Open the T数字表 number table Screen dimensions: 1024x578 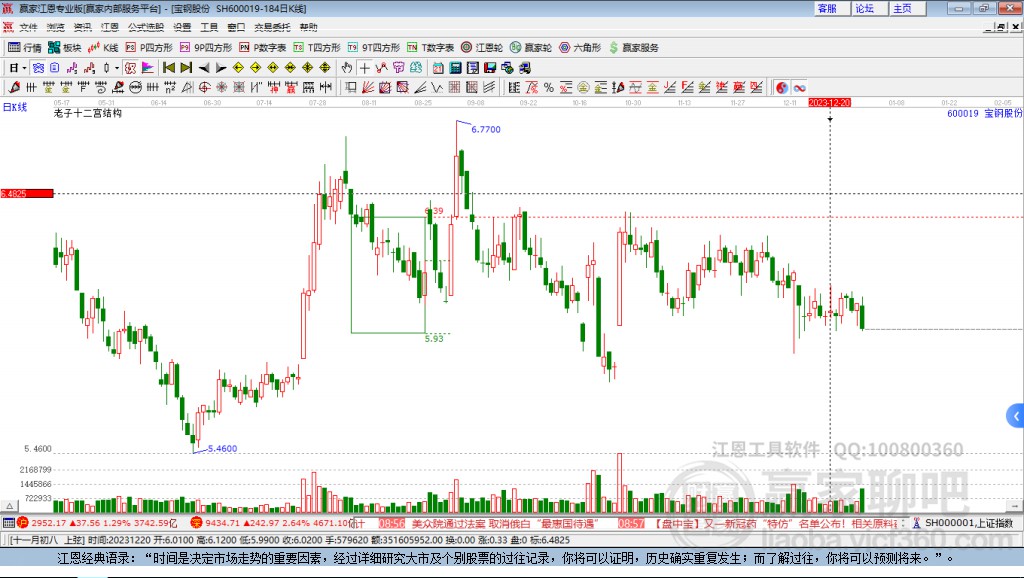430,47
